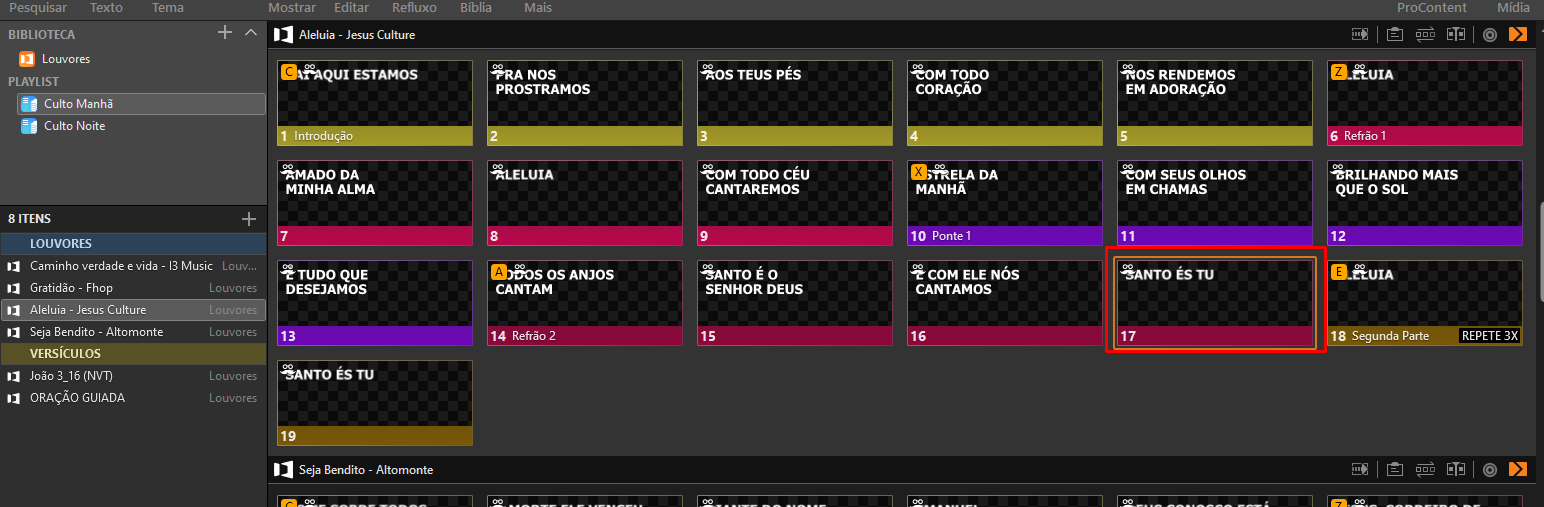The height and width of the screenshot is (507, 1544).
Task: Click hotkey badge Z on Refrão 1 slide
Action: [1339, 72]
